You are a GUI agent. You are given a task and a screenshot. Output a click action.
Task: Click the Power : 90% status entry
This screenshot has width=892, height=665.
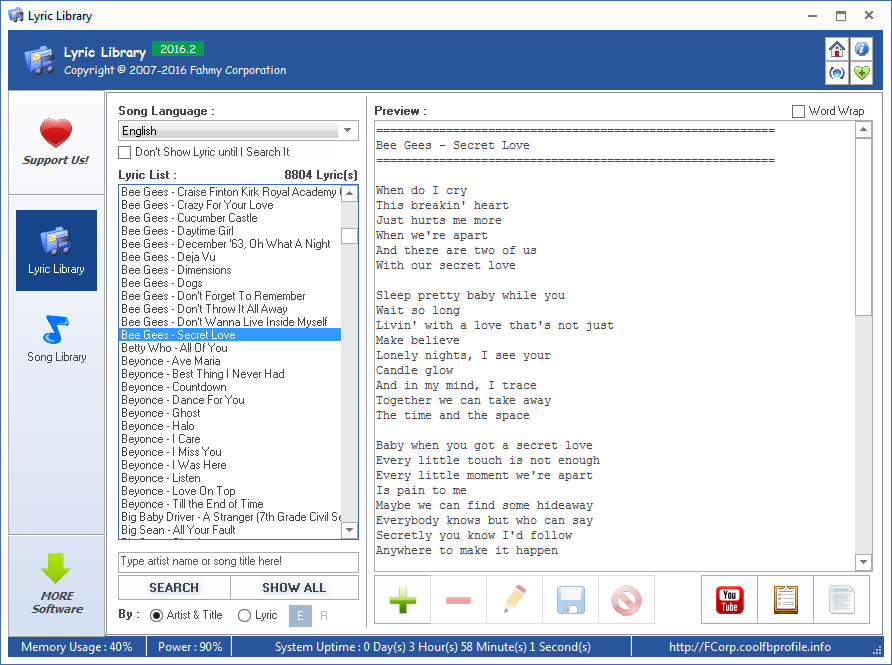point(190,647)
